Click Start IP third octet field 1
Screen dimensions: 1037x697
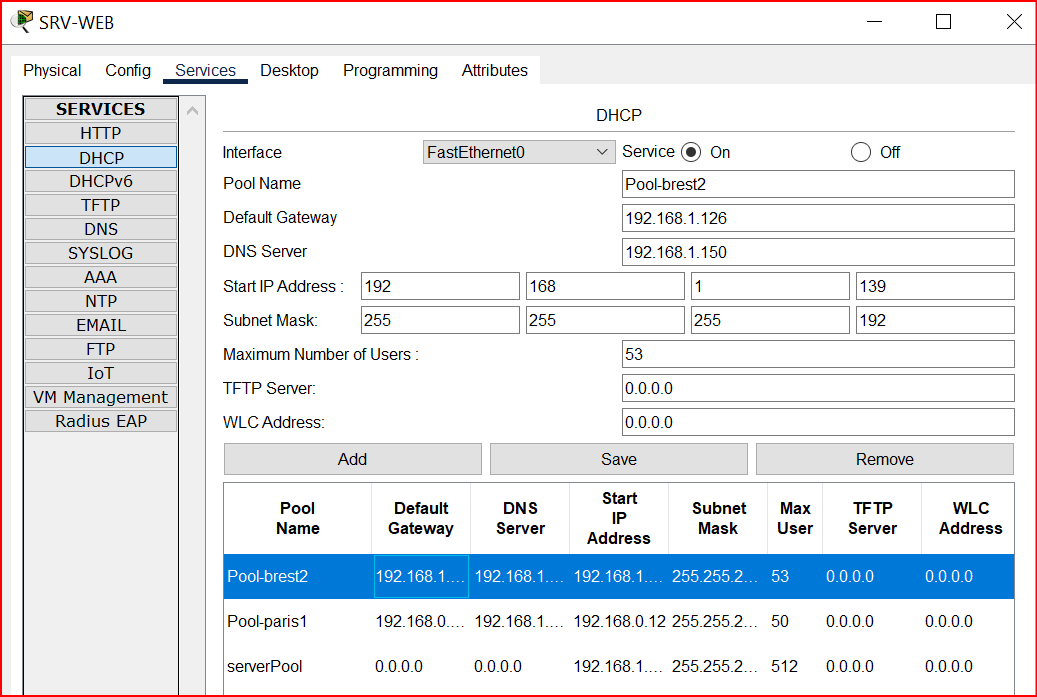pos(770,286)
